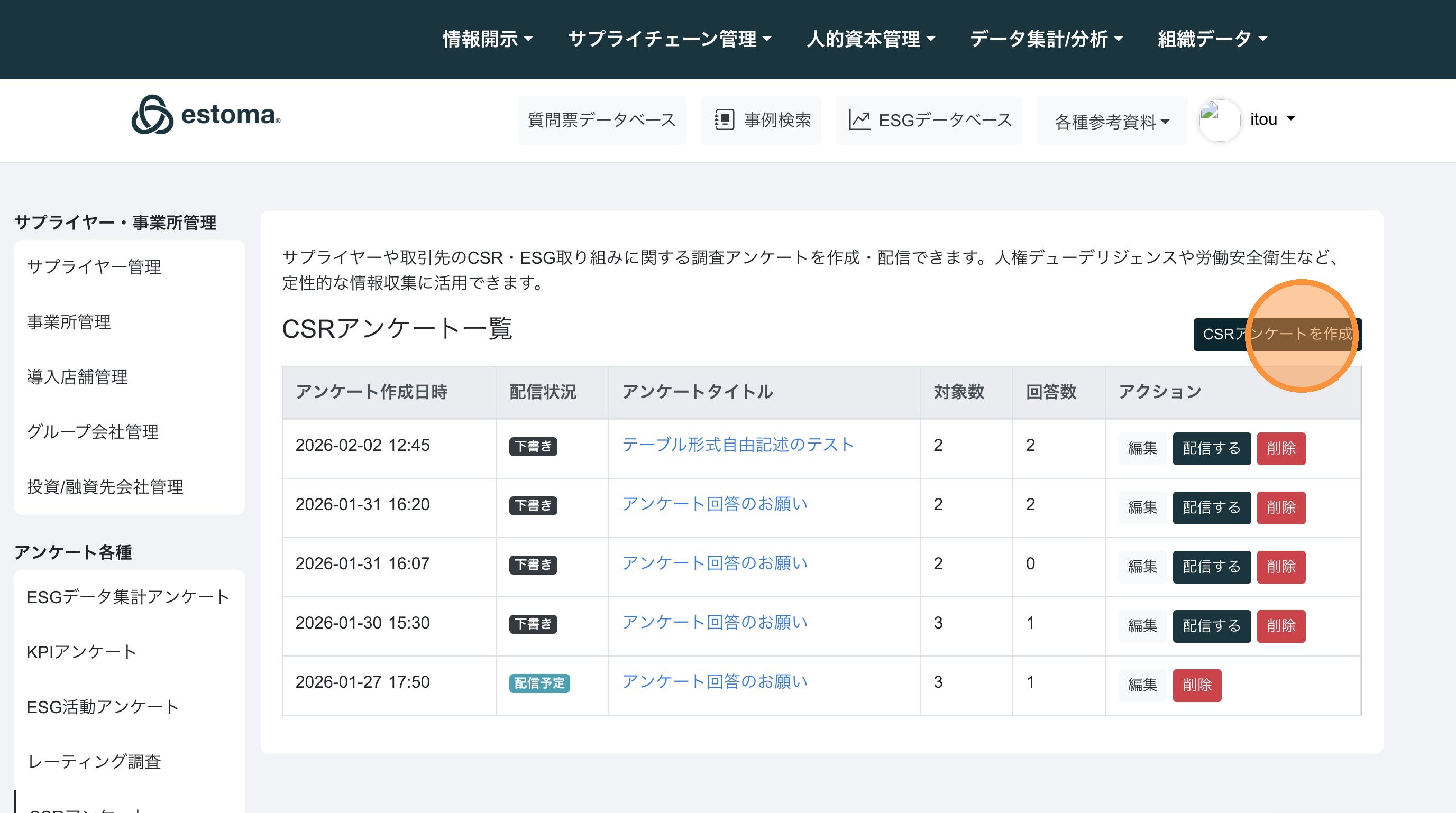Click the itou user avatar image
Screen dimensions: 1456x813
pyautogui.click(x=1219, y=120)
